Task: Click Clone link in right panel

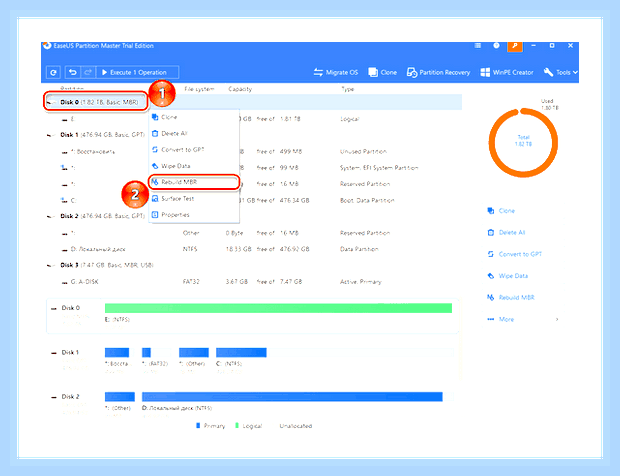Action: coord(507,211)
